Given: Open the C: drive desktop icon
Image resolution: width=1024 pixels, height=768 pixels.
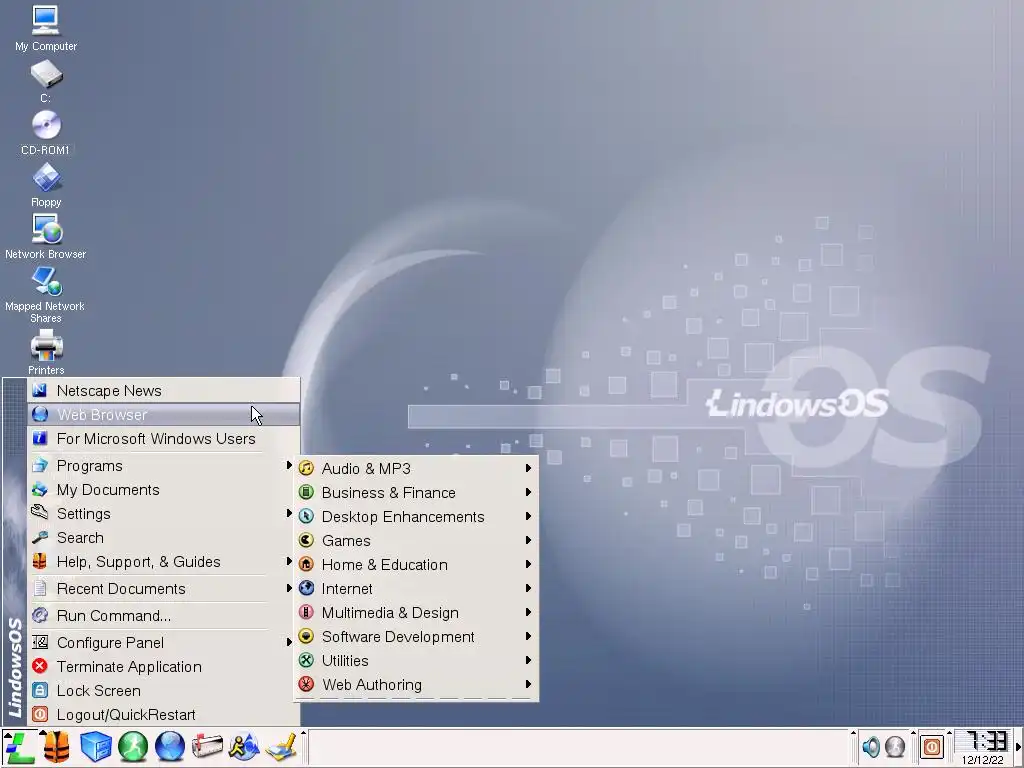Looking at the screenshot, I should click(x=46, y=81).
